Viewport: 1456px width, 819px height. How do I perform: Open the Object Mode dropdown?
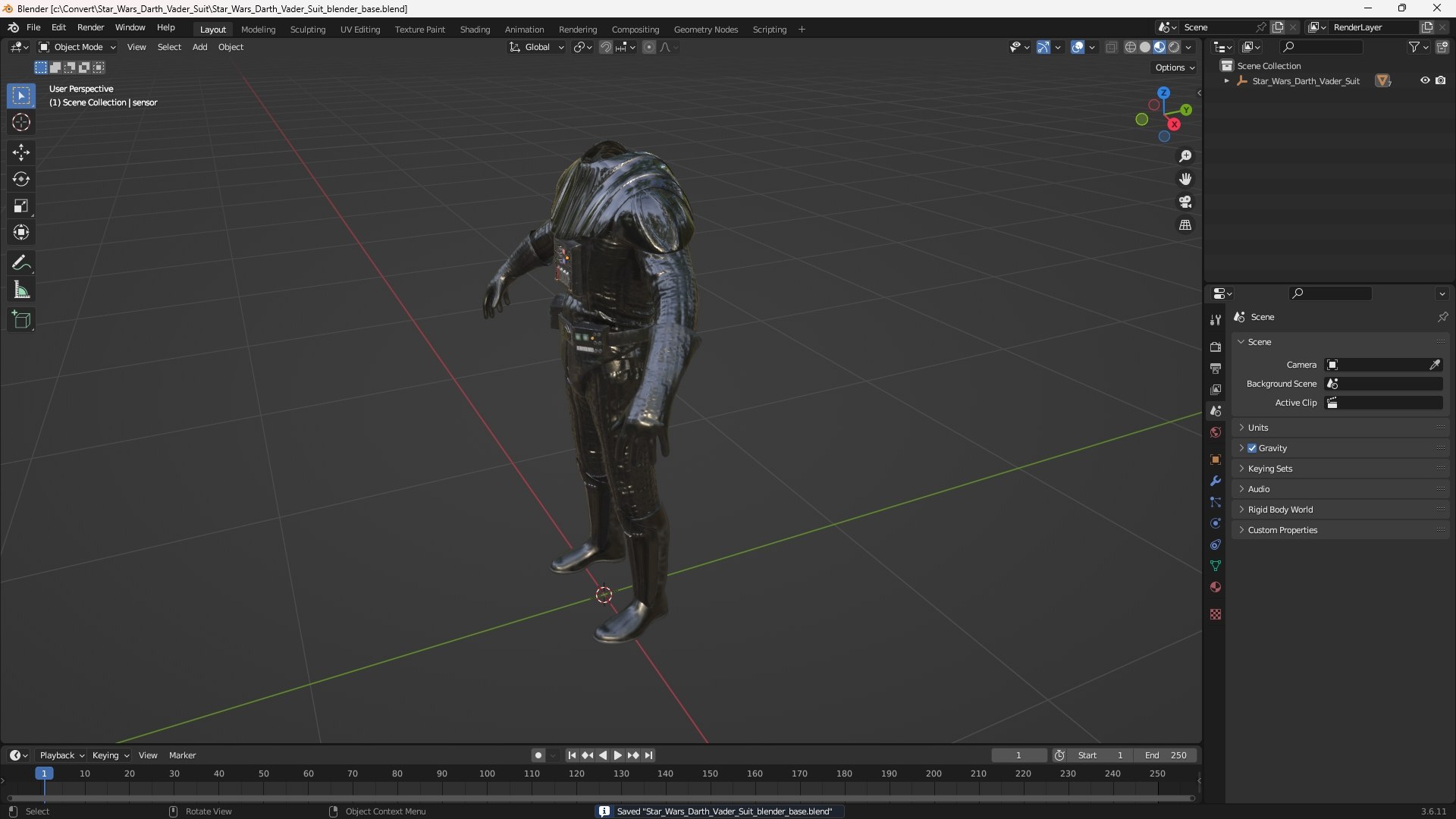[77, 47]
